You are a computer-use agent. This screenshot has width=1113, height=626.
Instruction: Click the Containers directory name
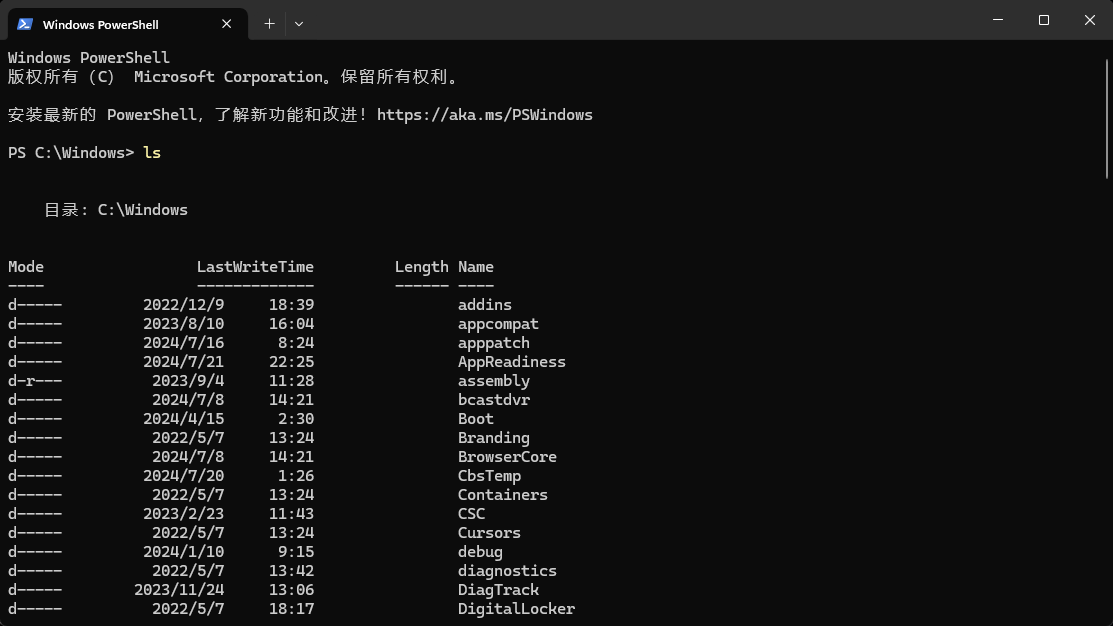click(503, 495)
